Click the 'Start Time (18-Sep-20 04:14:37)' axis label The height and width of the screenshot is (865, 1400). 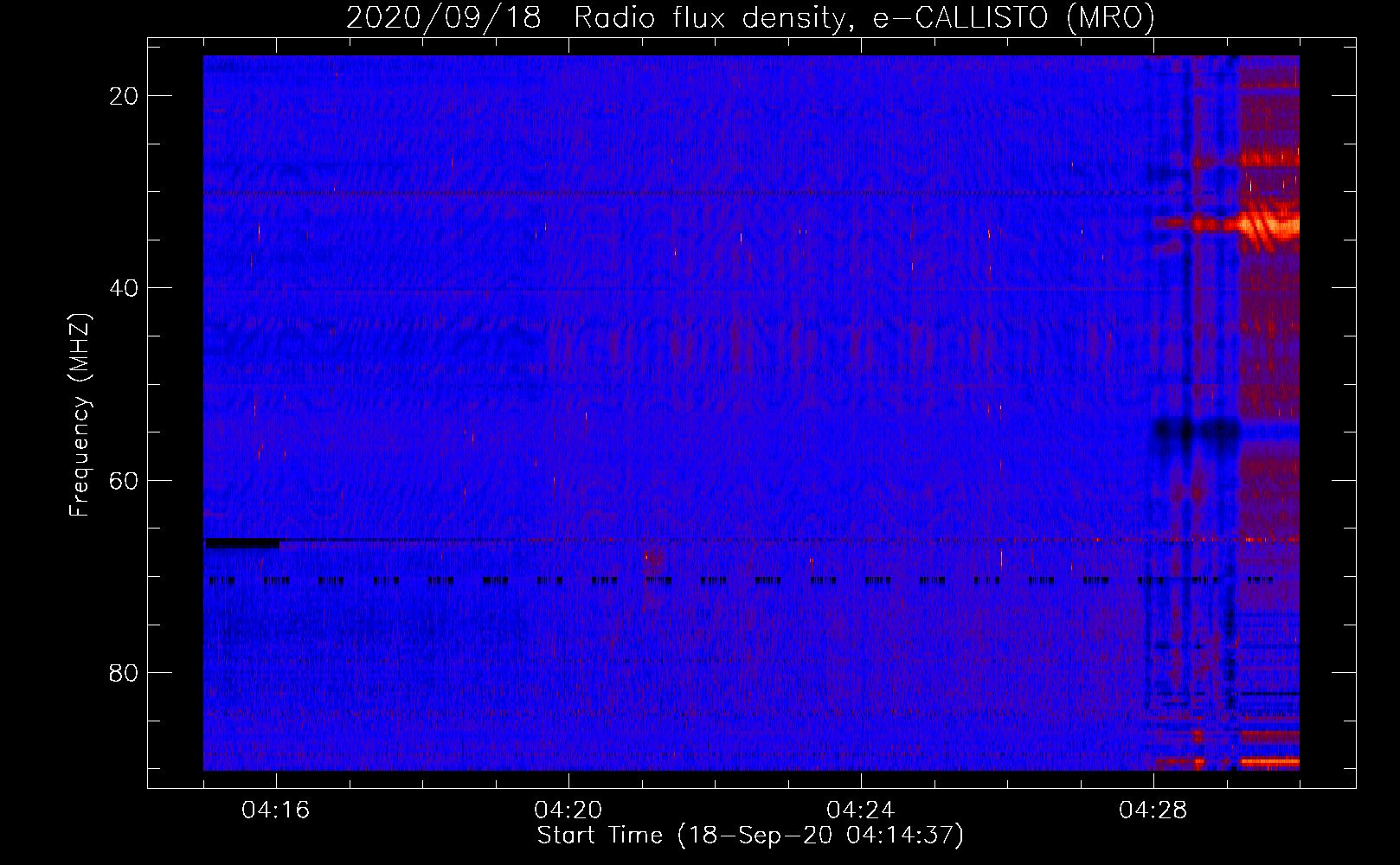click(750, 836)
